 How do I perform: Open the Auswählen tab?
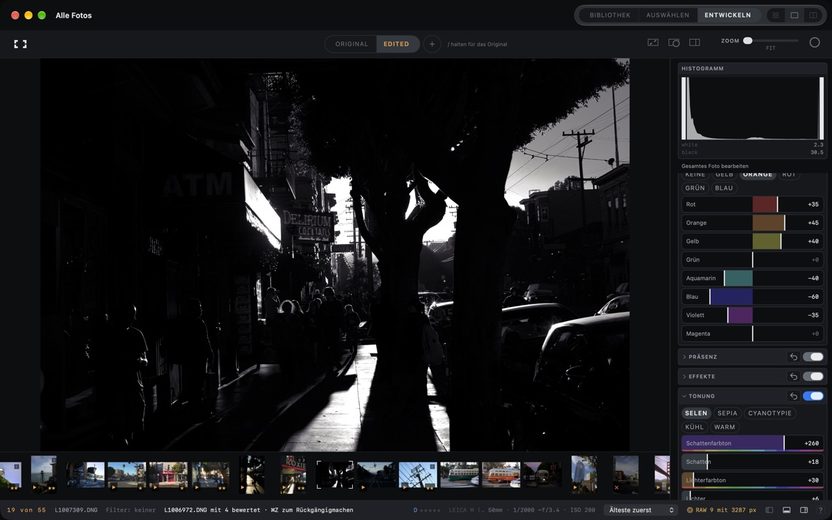click(x=668, y=15)
